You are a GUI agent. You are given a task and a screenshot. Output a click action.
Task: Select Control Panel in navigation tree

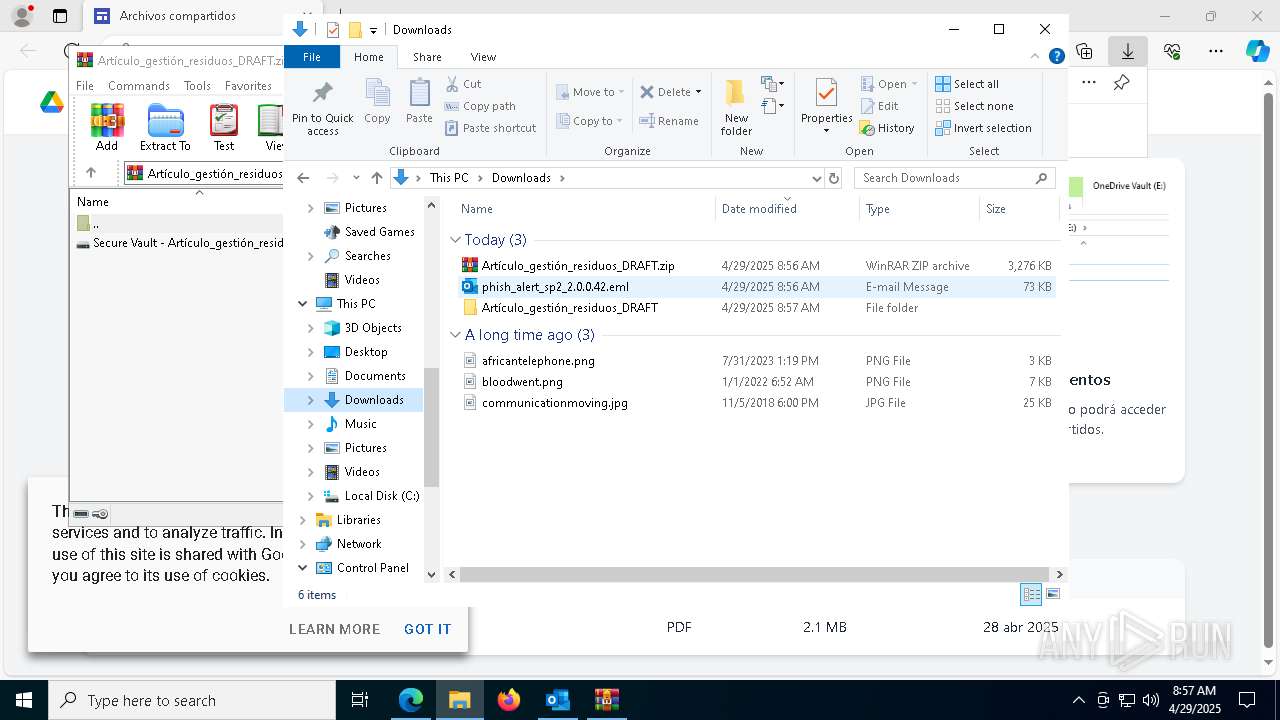click(372, 568)
